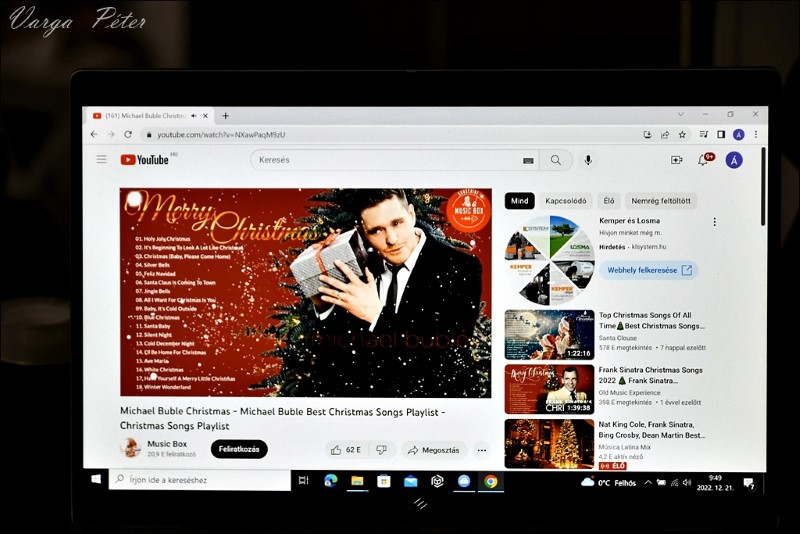Toggle the Chrome side panel icon

click(x=721, y=135)
